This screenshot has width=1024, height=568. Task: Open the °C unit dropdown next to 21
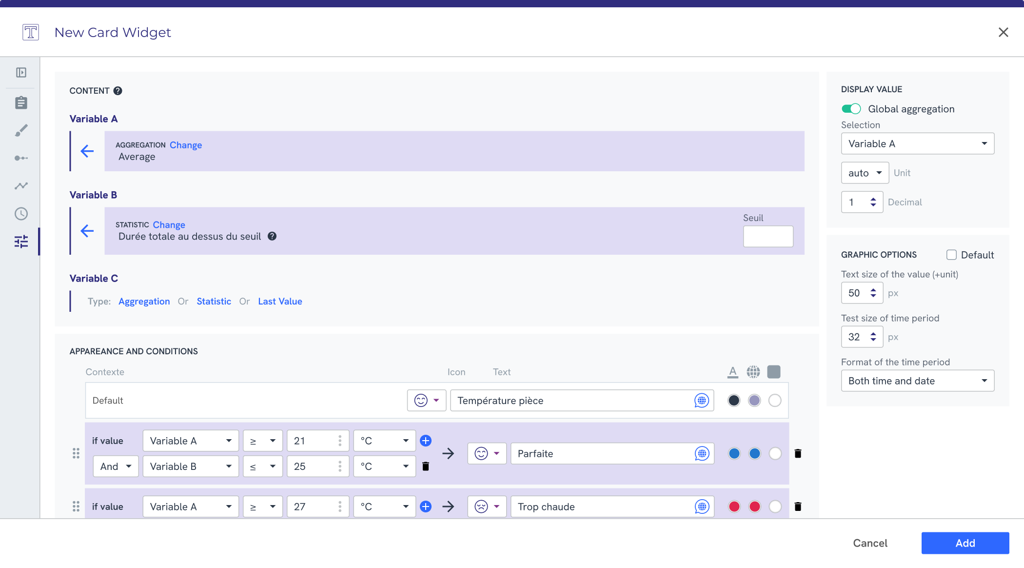384,441
